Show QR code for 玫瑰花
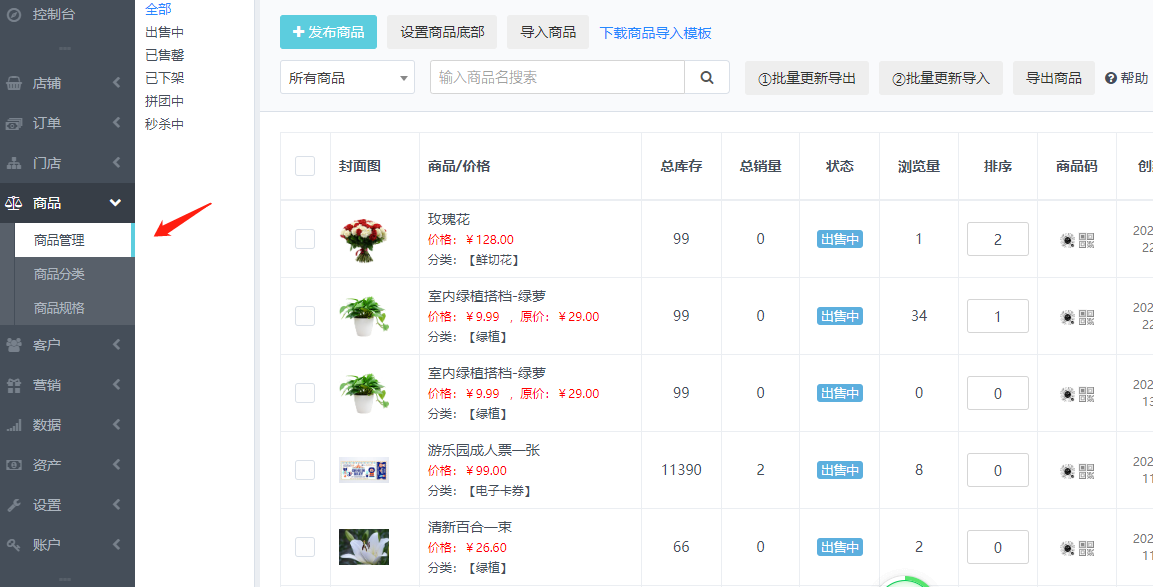 pyautogui.click(x=1087, y=240)
